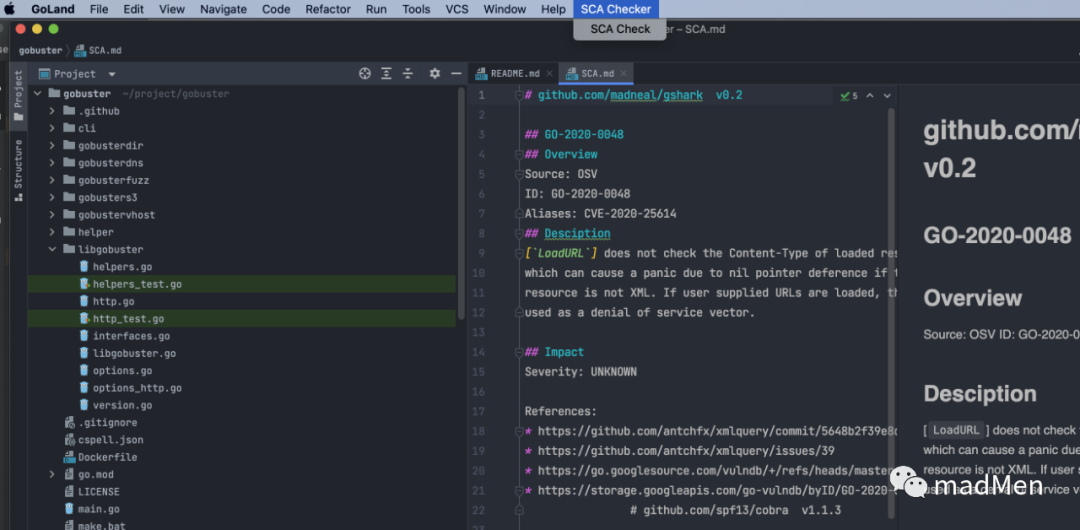Open the SCA Checker menu
1080x530 pixels.
616,9
